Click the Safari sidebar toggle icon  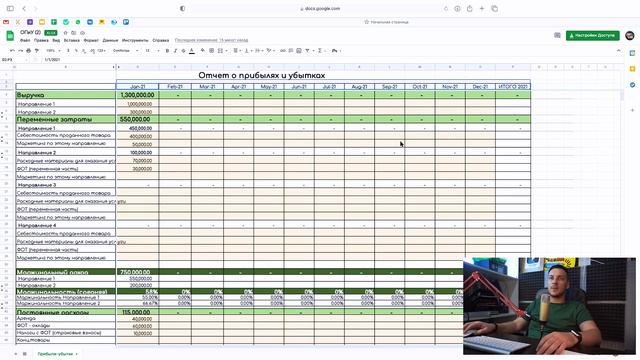click(x=10, y=9)
